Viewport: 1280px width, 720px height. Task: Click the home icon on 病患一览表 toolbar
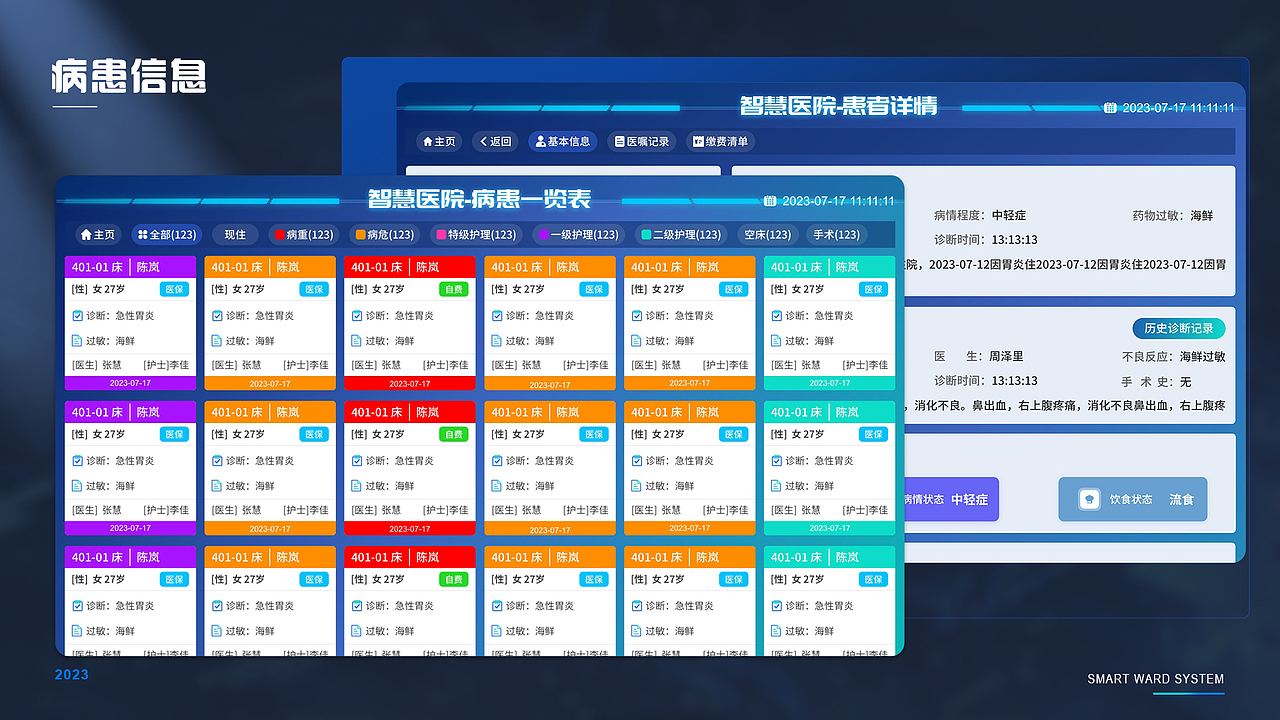(x=88, y=234)
